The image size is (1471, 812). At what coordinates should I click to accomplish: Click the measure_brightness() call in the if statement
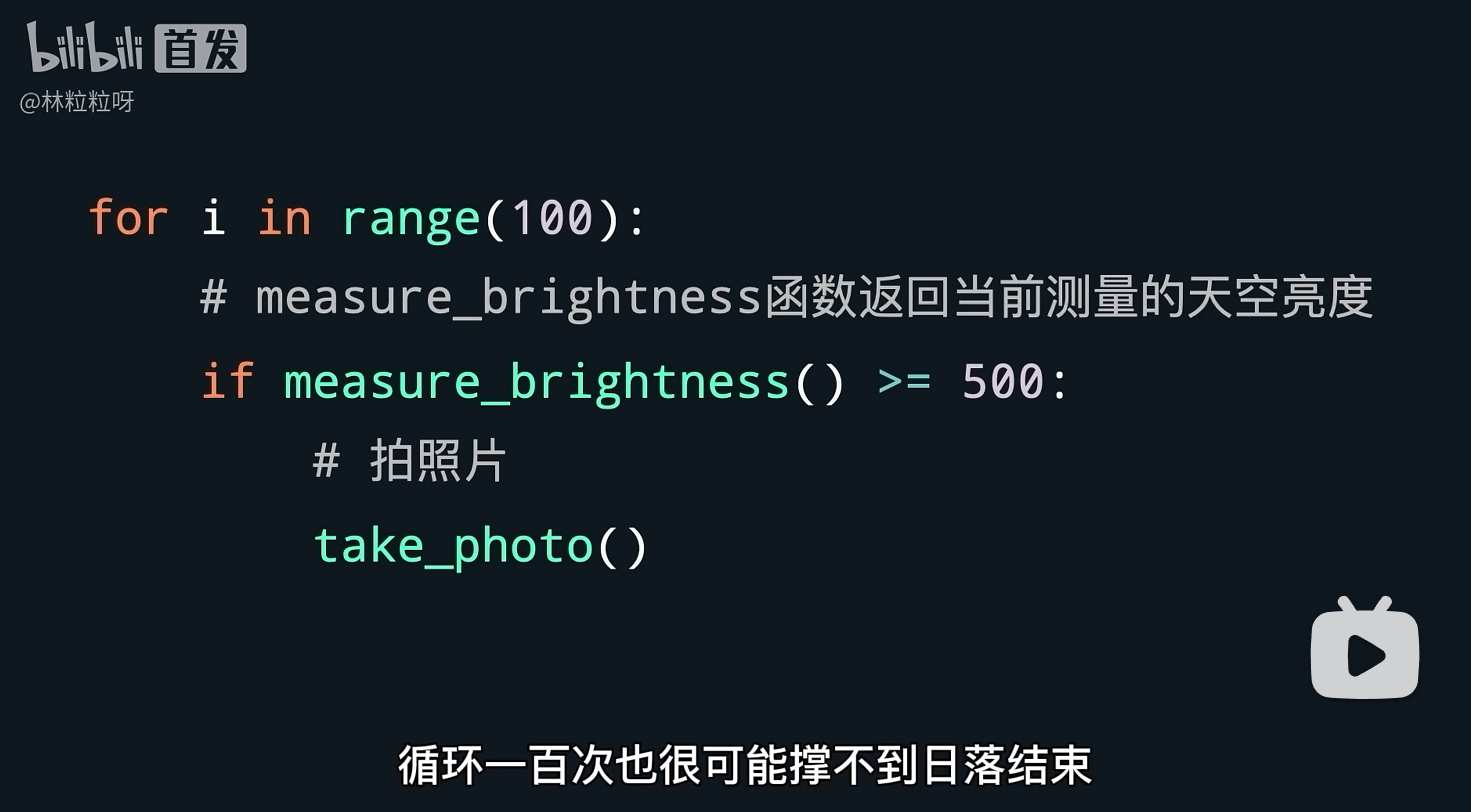(x=565, y=382)
